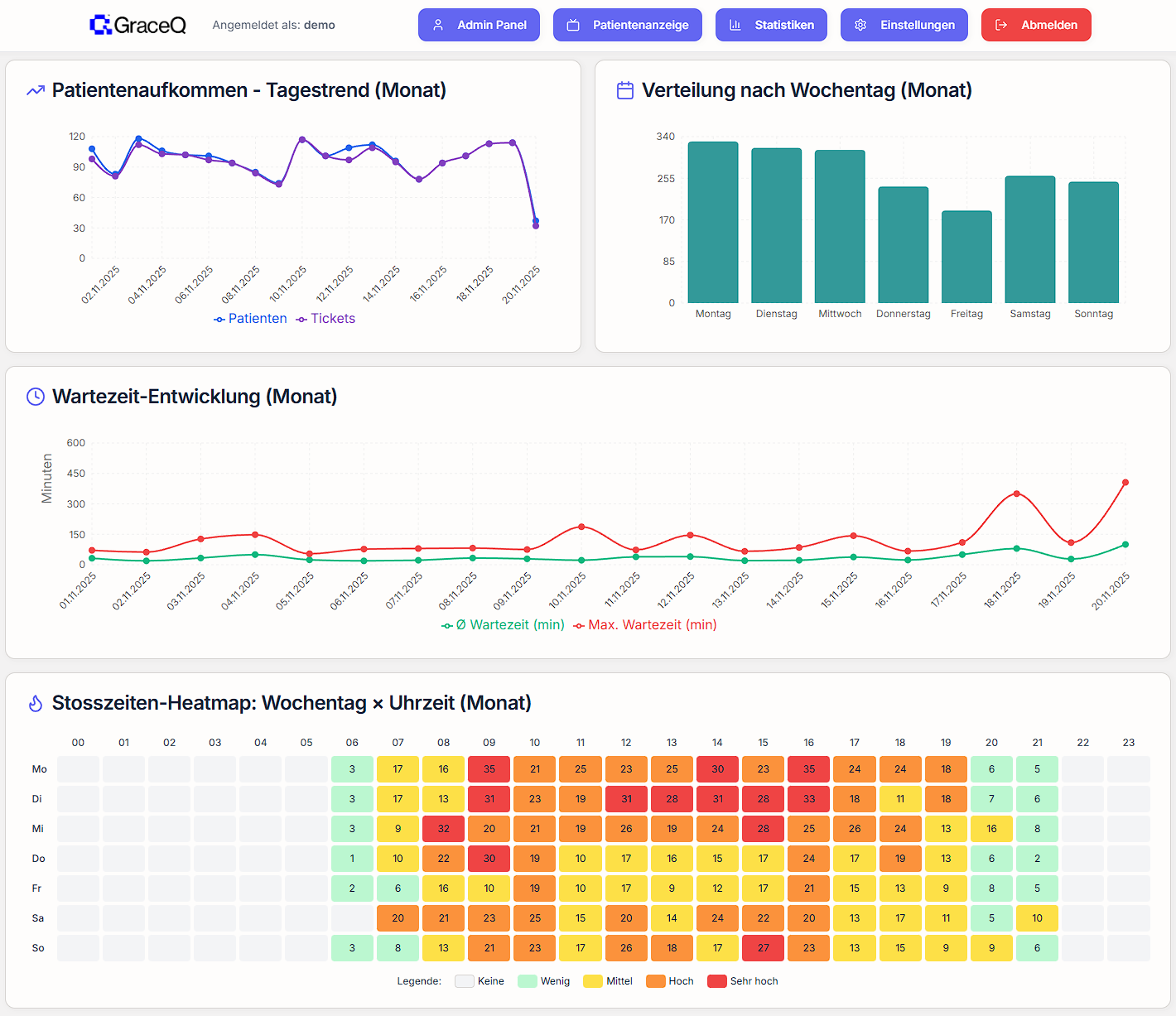Click the green 'Wenig' legend swatch
Viewport: 1176px width, 1016px height.
tap(527, 981)
